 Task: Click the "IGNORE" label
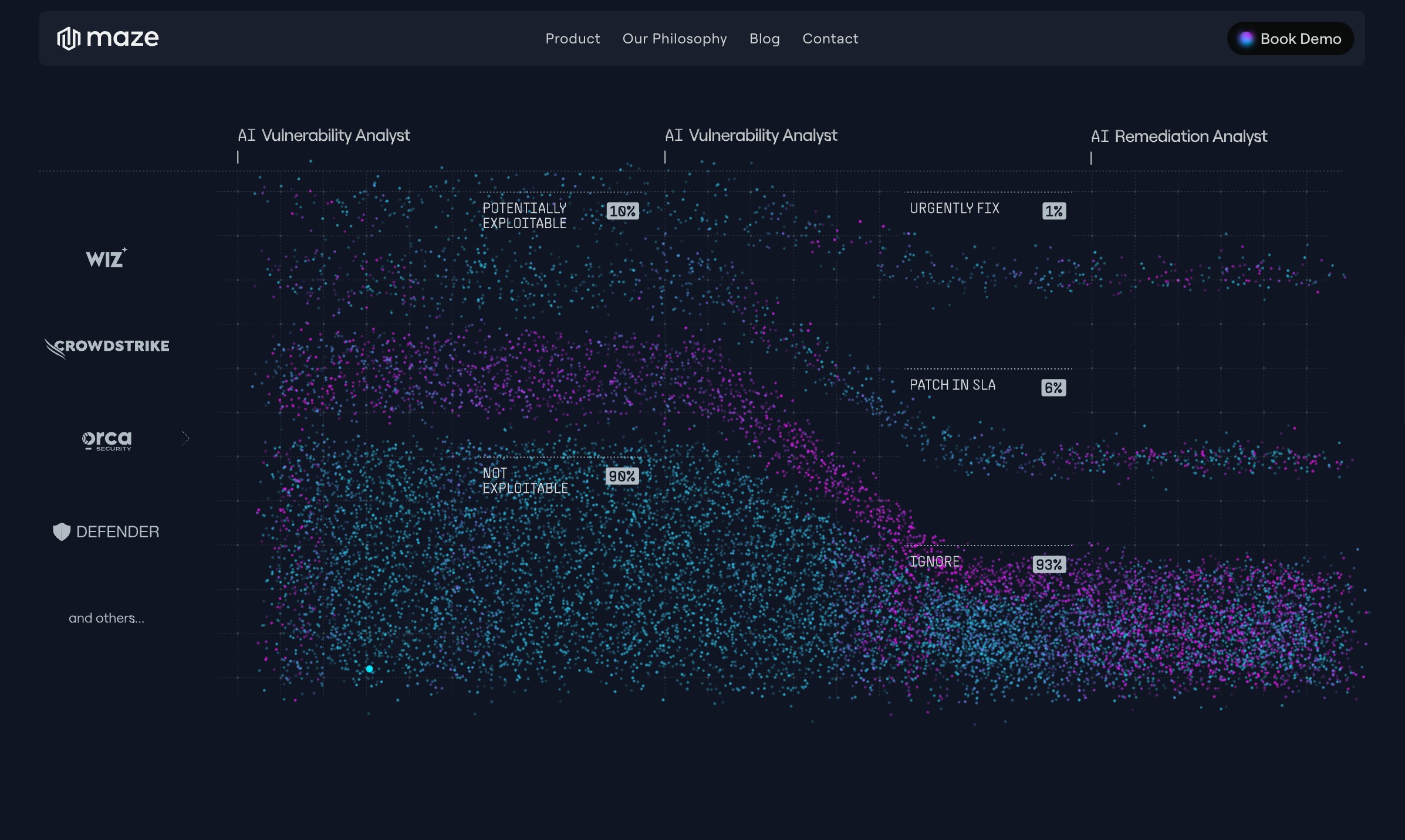934,562
